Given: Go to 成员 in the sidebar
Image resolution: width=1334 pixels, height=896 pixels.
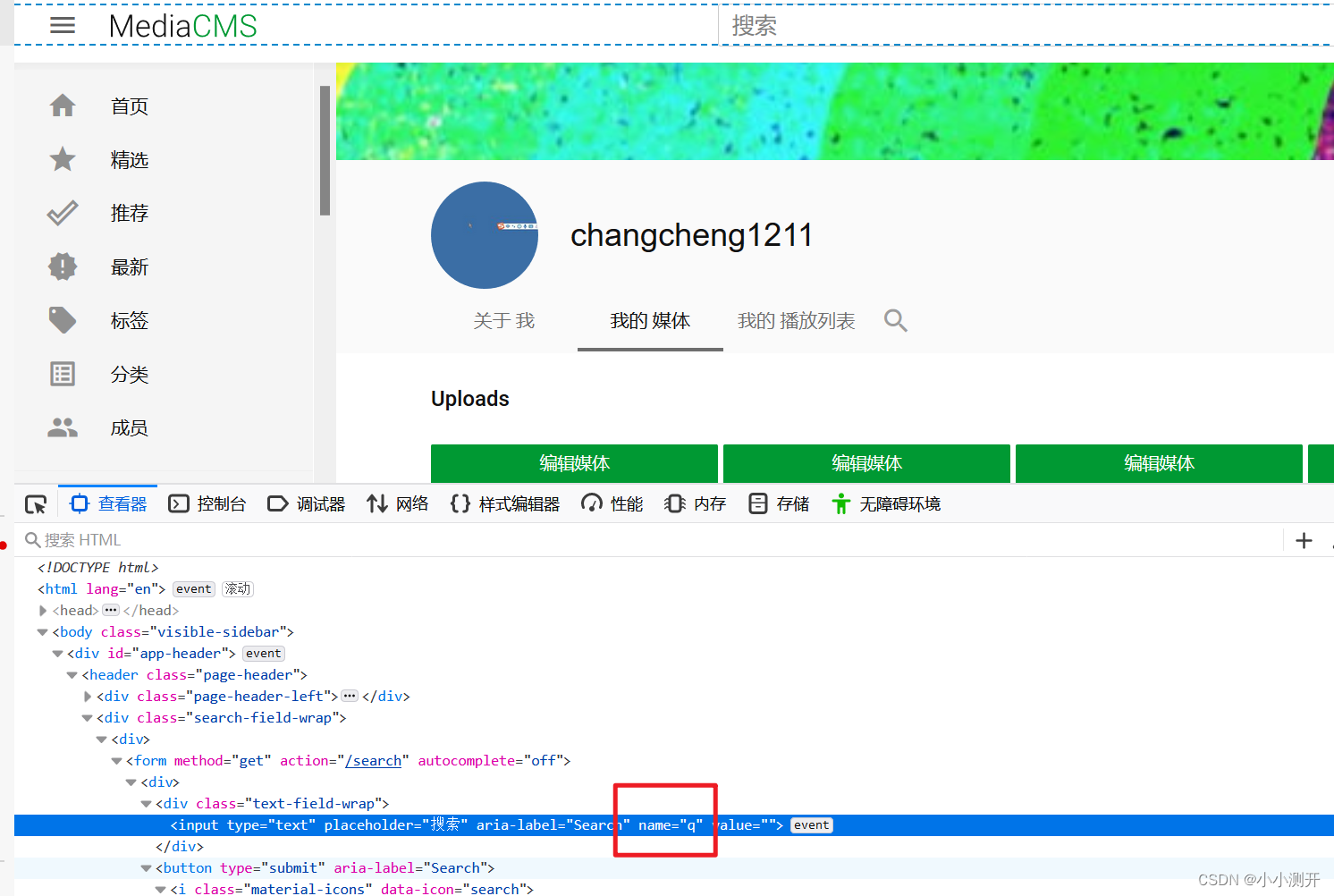Looking at the screenshot, I should [130, 428].
